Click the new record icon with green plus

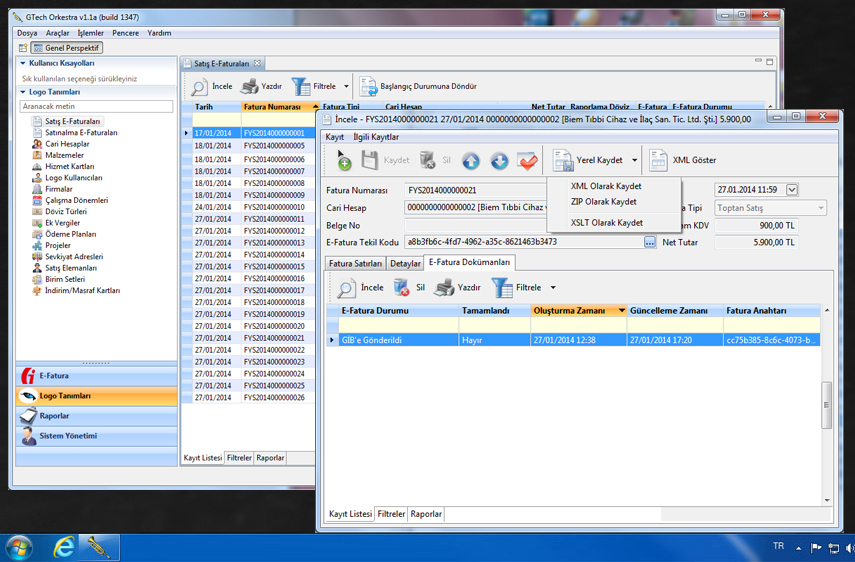(x=342, y=160)
